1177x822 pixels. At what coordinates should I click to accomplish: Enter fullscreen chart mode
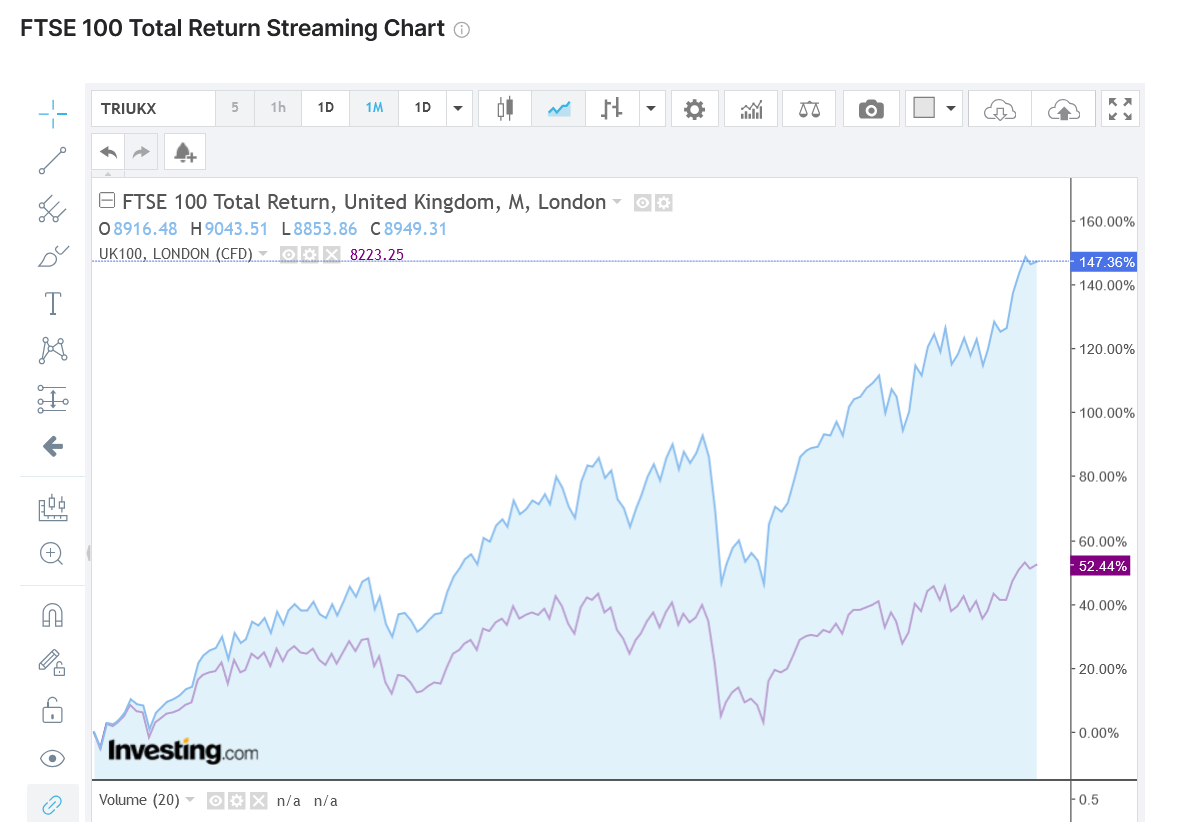click(x=1120, y=109)
